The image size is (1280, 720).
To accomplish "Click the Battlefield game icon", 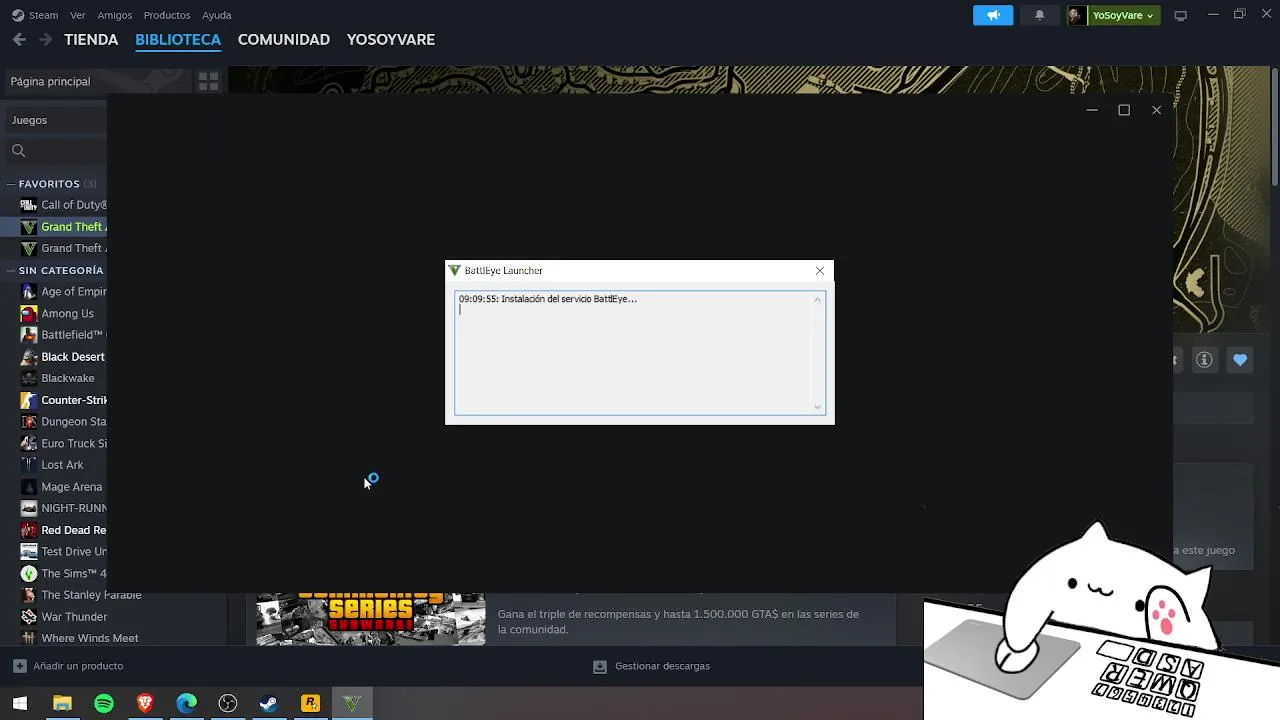I will (29, 335).
